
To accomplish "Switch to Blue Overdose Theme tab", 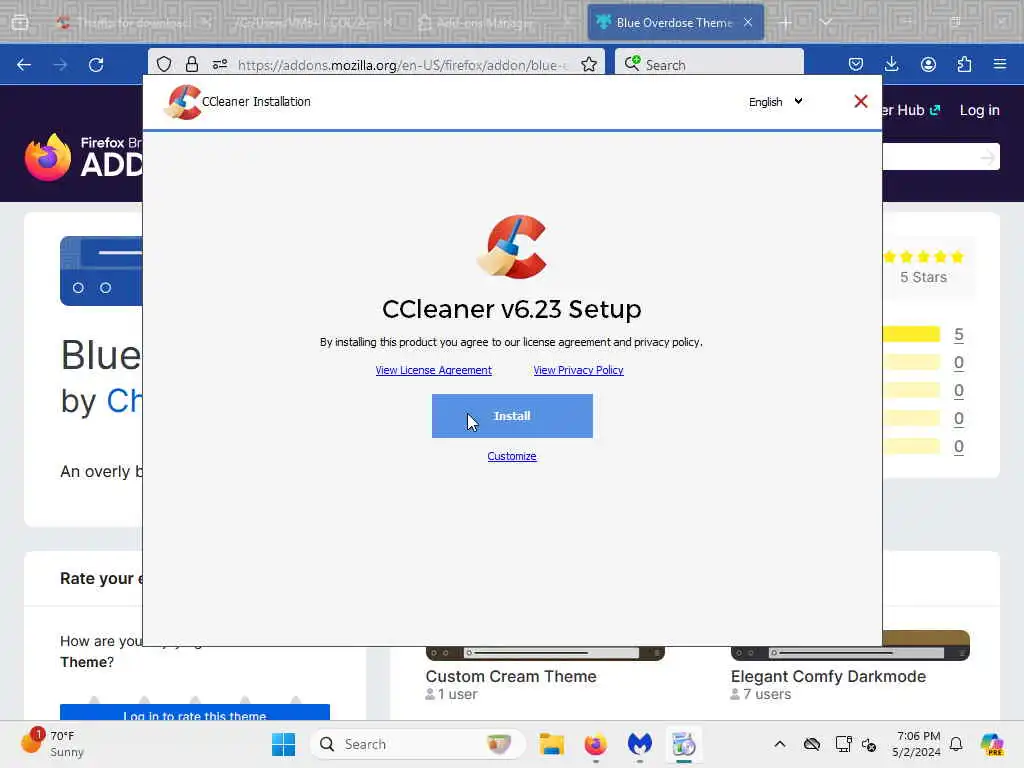I will [675, 23].
